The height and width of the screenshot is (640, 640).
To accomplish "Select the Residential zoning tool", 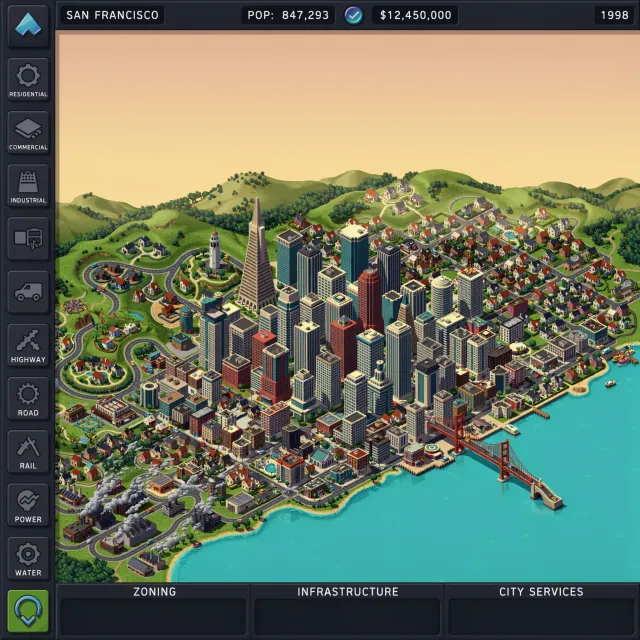I will pos(28,79).
